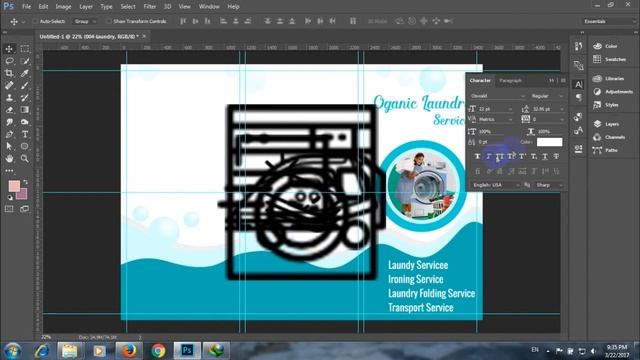Select the Ellipse shape tool
This screenshot has height=360, width=640.
tap(24, 146)
